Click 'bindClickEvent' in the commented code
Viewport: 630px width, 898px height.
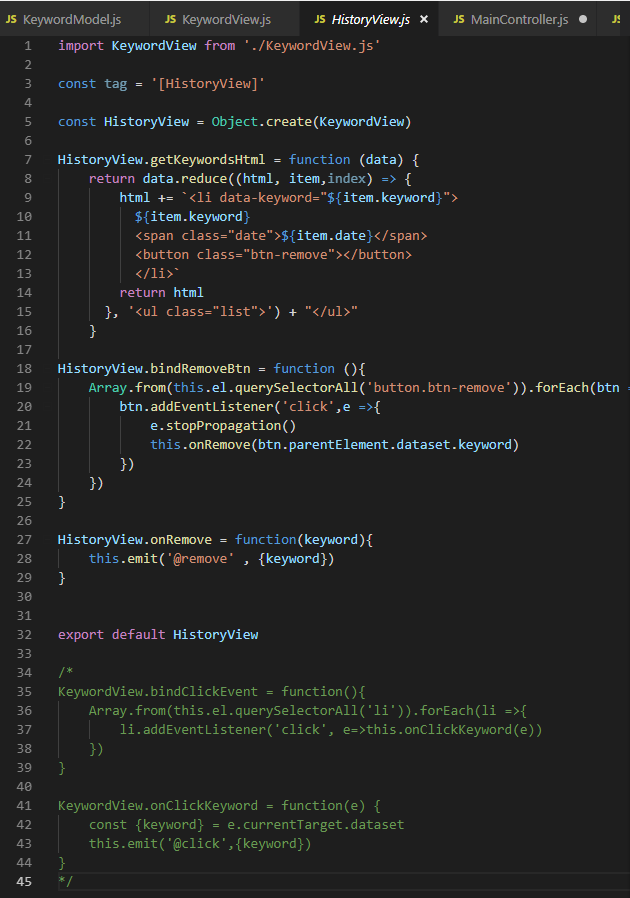[204, 691]
